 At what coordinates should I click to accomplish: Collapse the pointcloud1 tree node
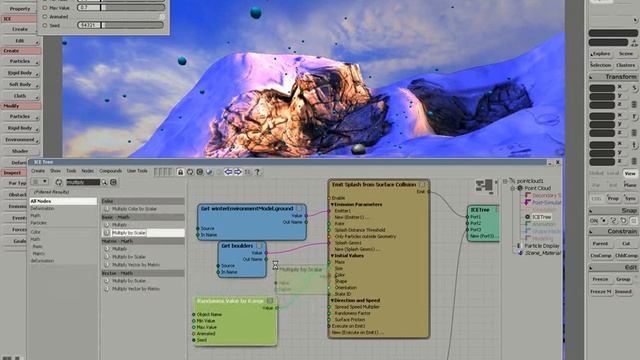click(x=505, y=181)
